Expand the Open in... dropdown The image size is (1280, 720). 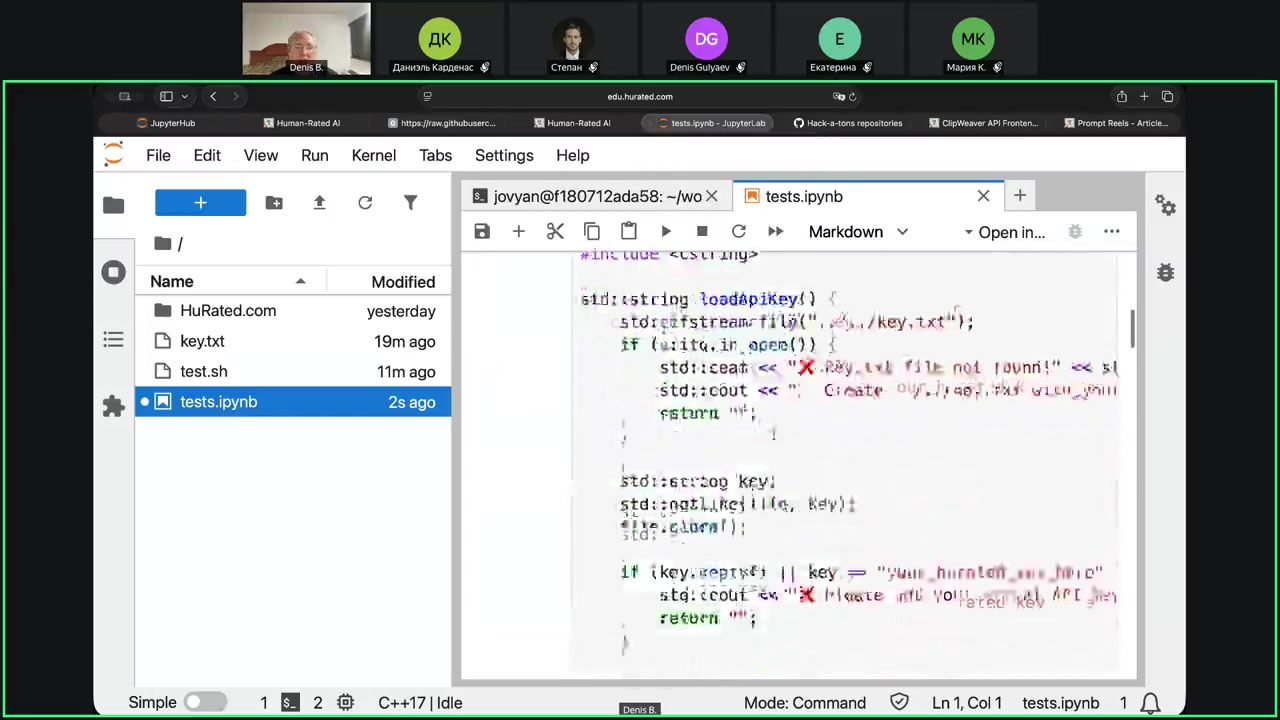(1004, 232)
